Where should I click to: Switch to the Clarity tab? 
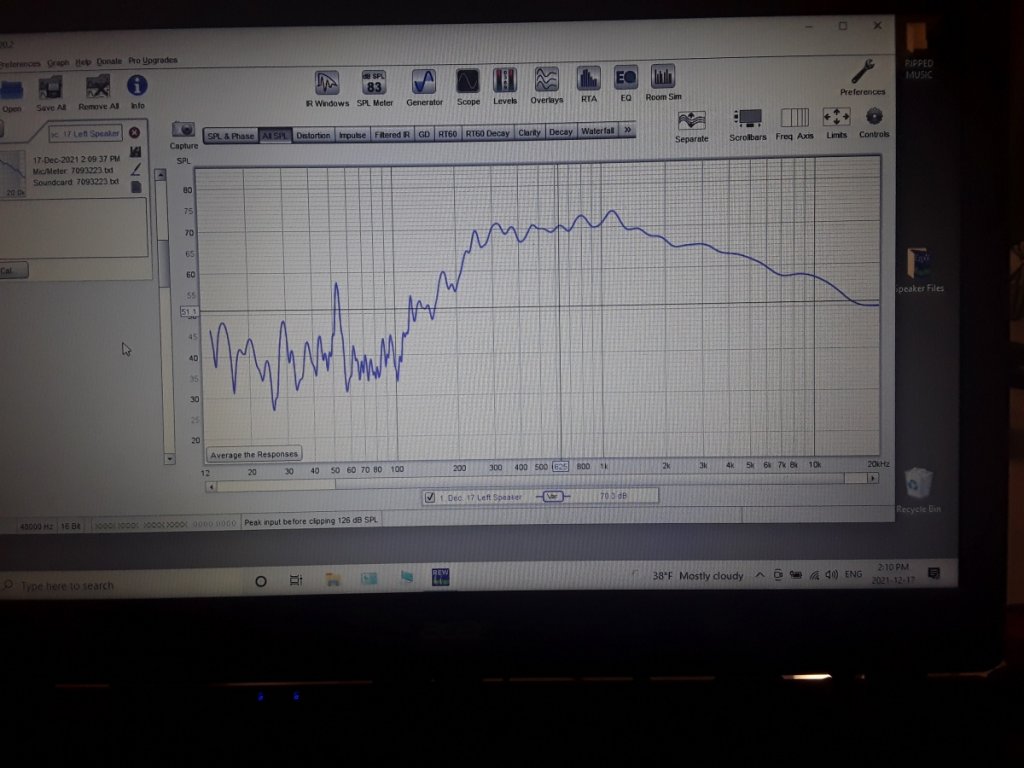(x=529, y=133)
